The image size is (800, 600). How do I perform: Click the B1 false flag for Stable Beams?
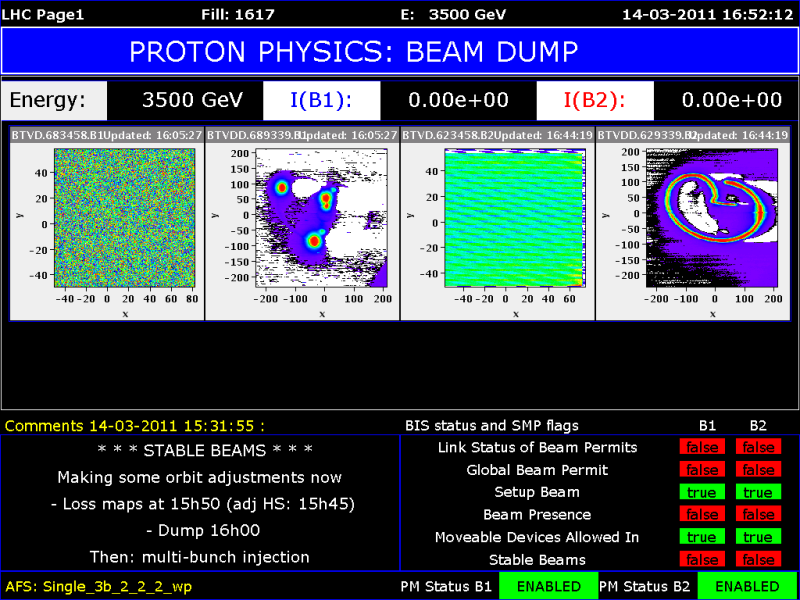(702, 560)
